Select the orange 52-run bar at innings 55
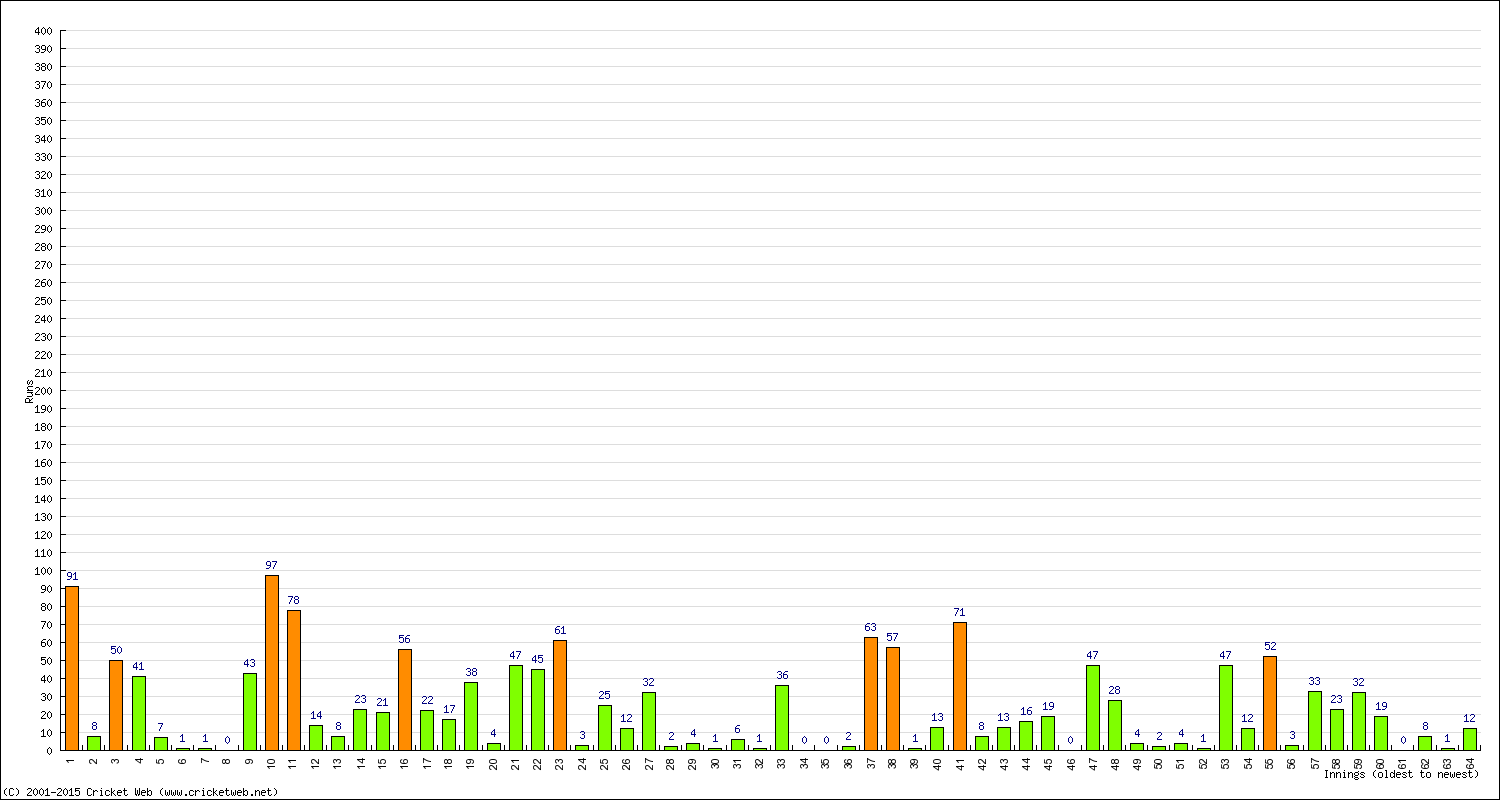The image size is (1500, 800). click(x=1270, y=703)
